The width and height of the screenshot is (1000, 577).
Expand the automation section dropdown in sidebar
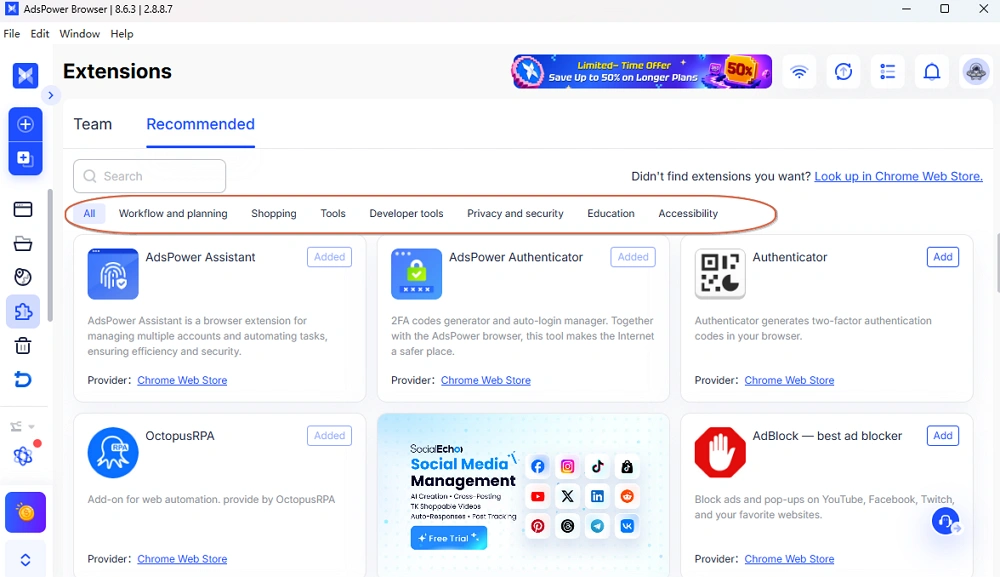click(x=22, y=426)
